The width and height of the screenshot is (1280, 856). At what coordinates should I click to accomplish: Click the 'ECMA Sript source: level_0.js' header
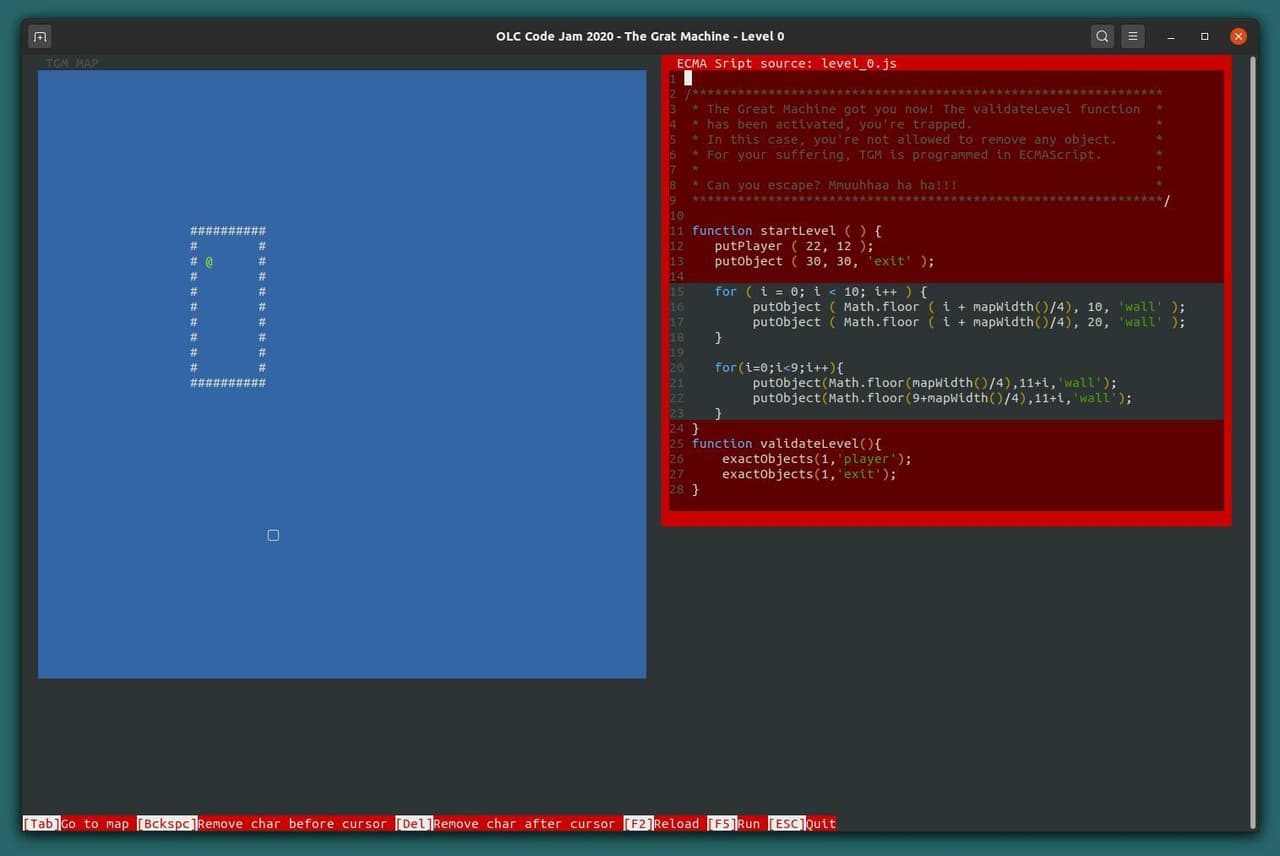coord(787,63)
